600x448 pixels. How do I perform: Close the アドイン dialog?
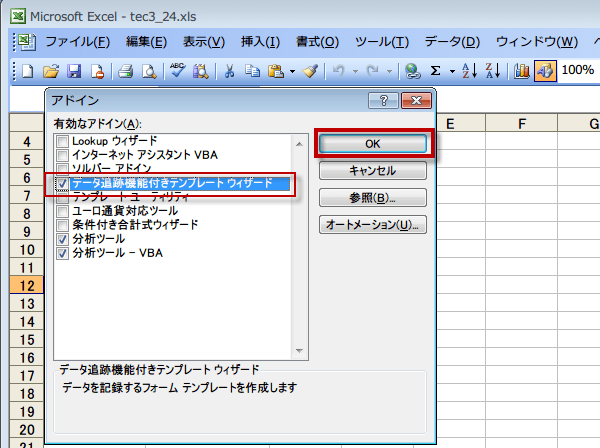pos(416,101)
